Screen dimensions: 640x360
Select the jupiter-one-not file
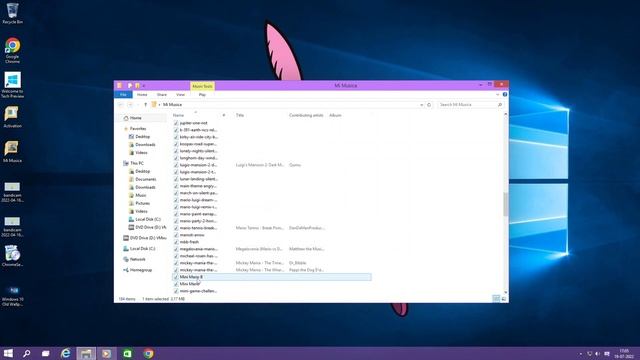coord(193,123)
